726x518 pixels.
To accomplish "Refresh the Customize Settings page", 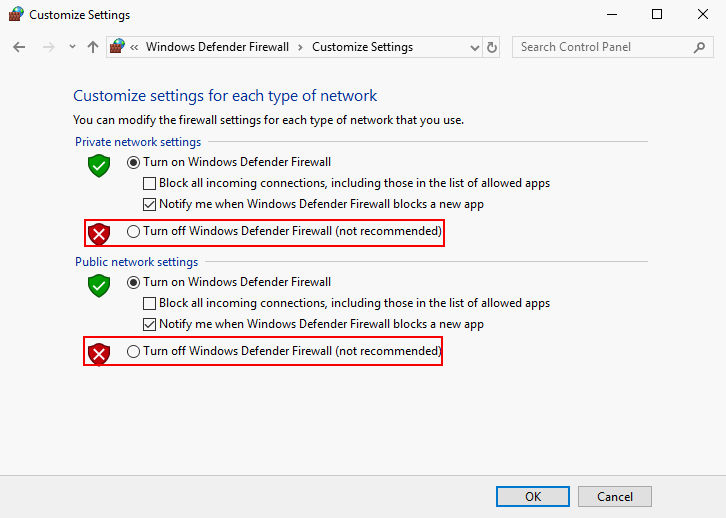I will [x=492, y=47].
